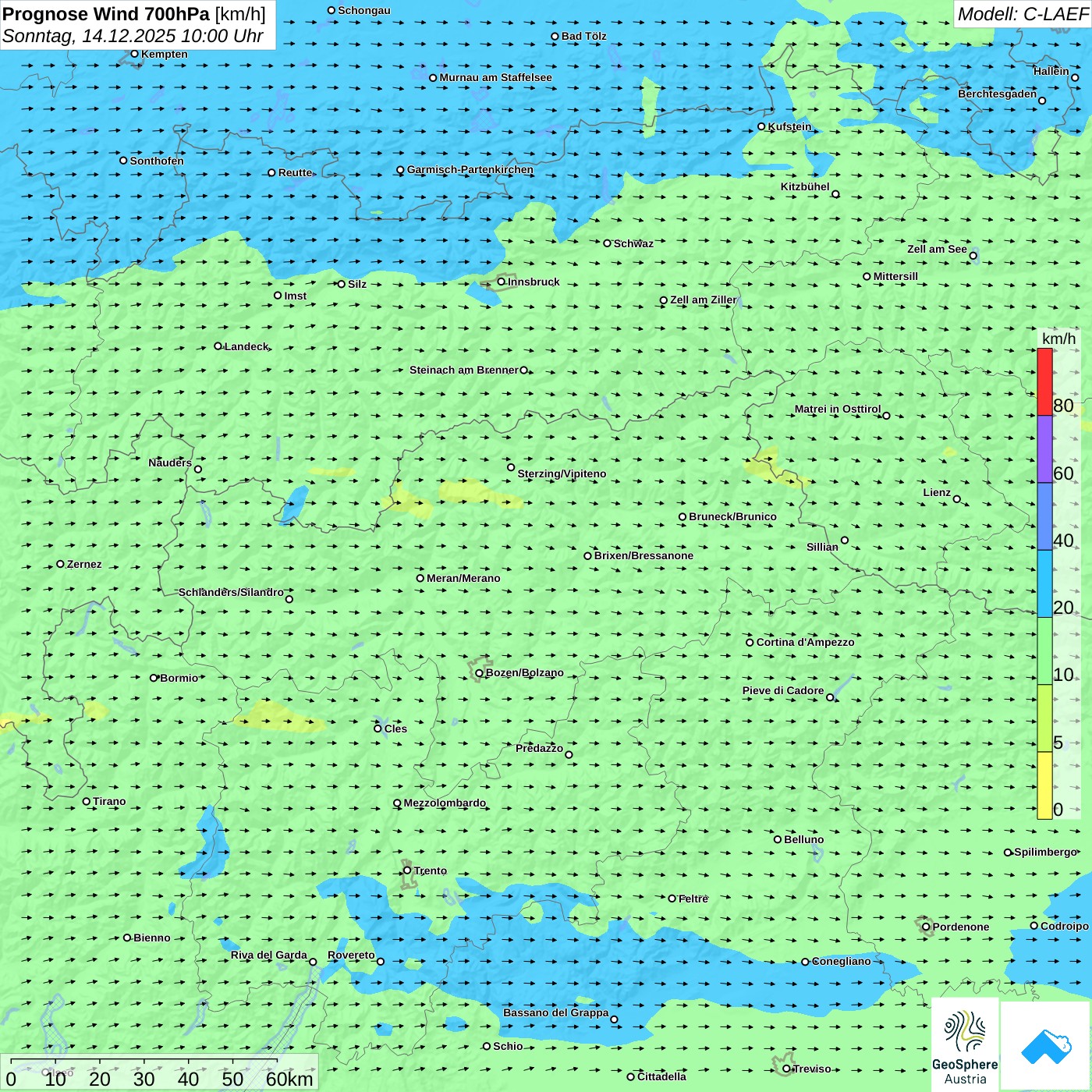1092x1092 pixels.
Task: Click the 'Bassano del Grappa' label
Action: click(555, 1012)
